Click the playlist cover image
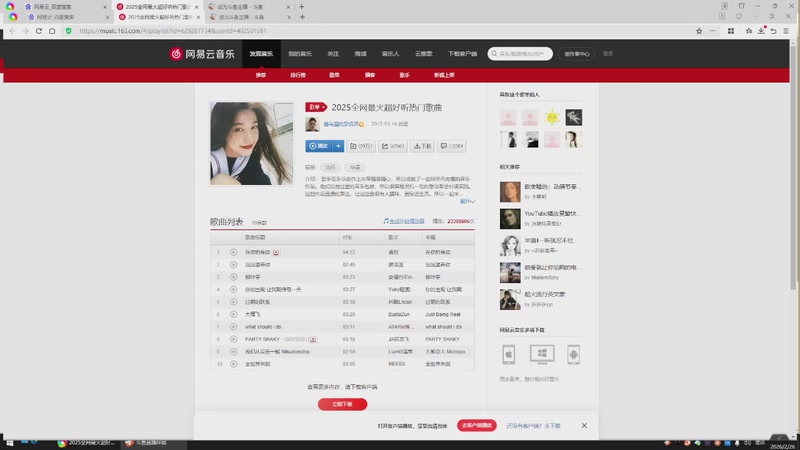Image resolution: width=800 pixels, height=450 pixels. tap(252, 143)
